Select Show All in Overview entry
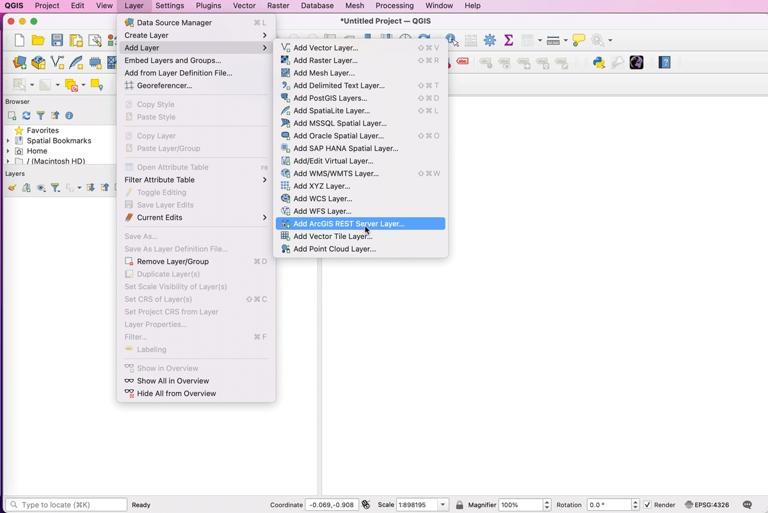This screenshot has height=513, width=768. [196, 381]
